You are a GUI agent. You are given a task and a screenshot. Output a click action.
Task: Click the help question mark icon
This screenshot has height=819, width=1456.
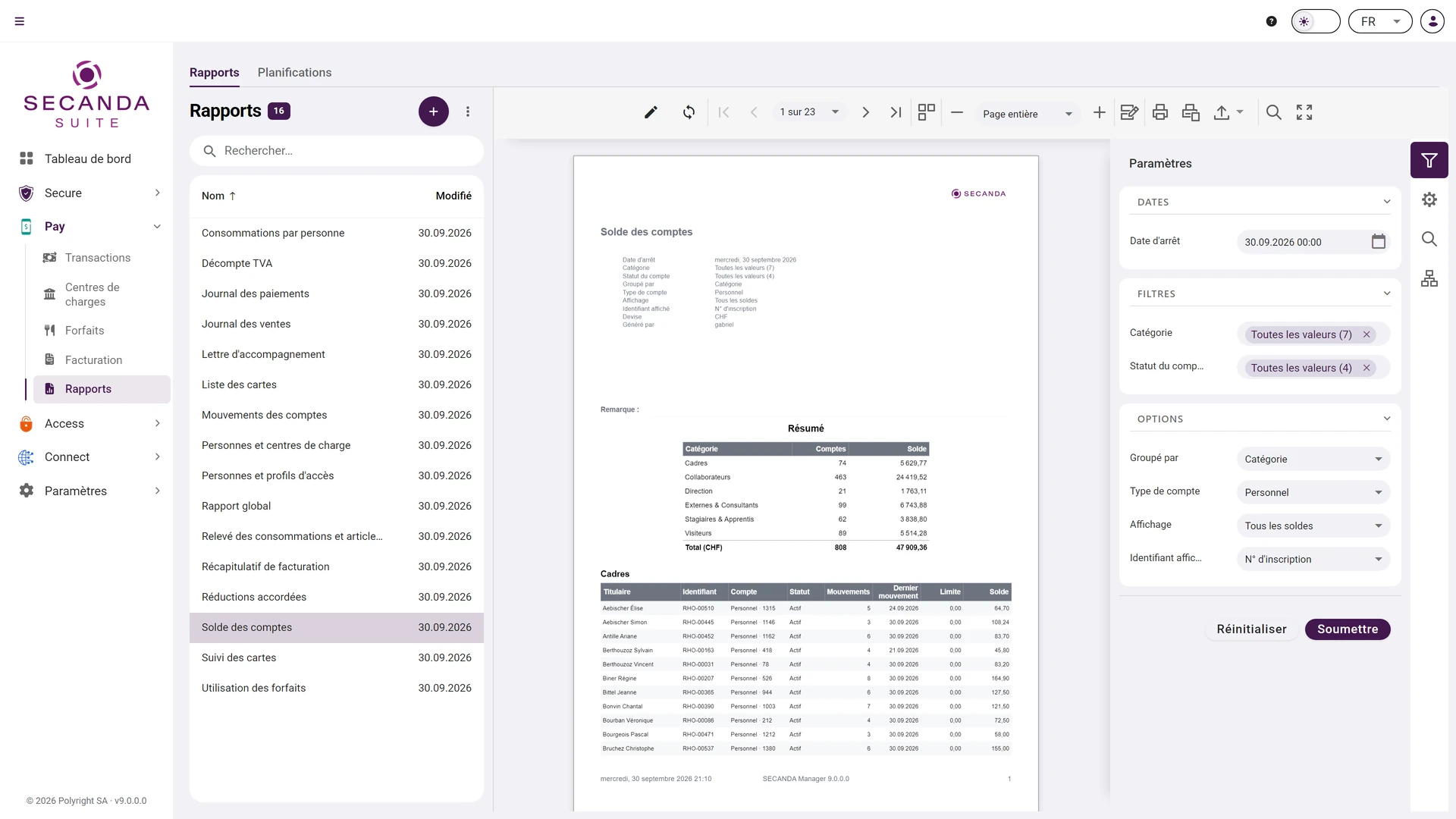(1272, 21)
